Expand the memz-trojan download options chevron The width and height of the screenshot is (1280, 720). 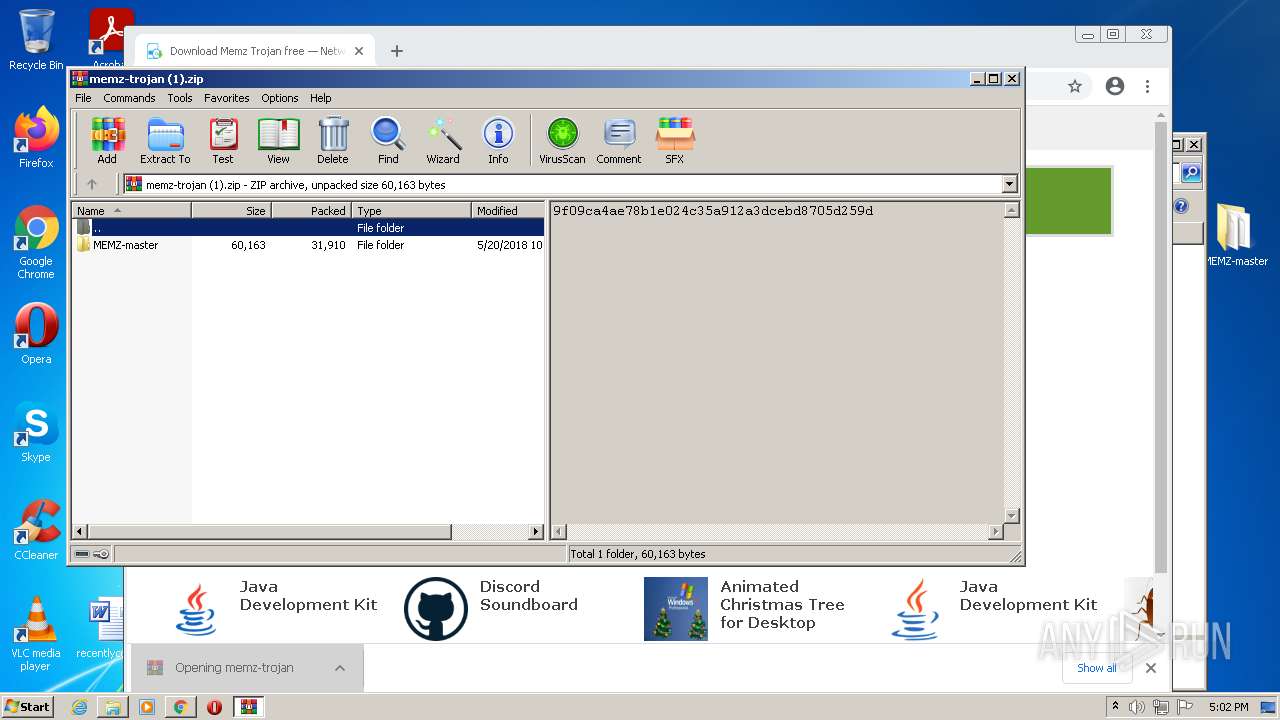tap(340, 668)
